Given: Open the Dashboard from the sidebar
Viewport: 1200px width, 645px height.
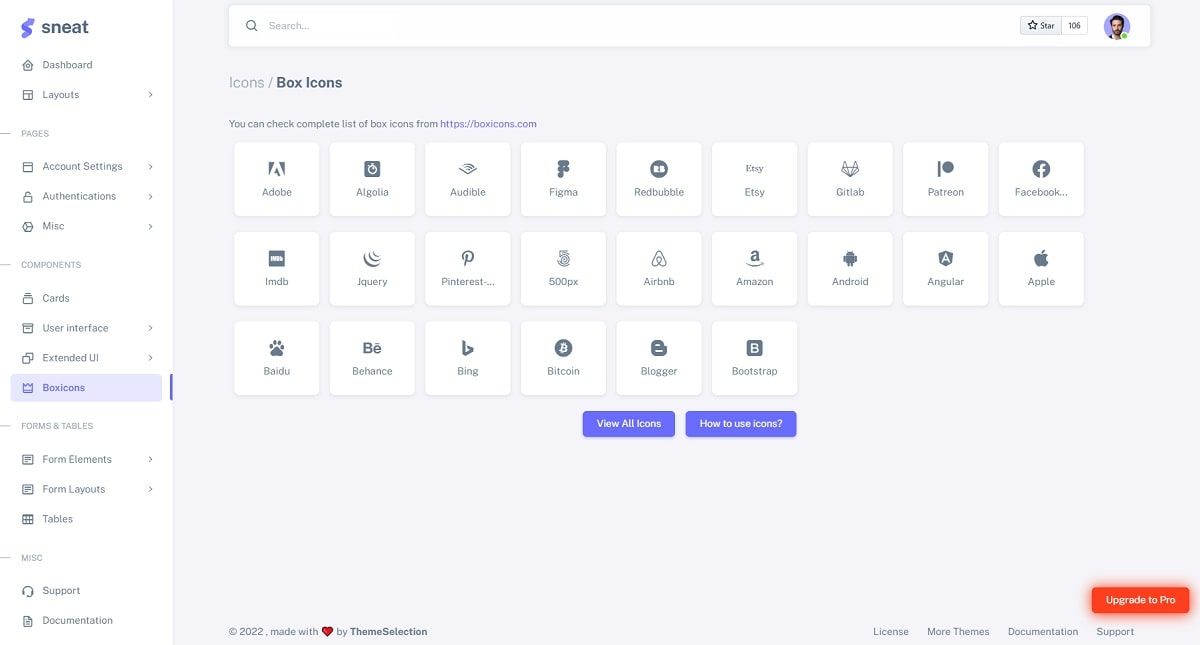Looking at the screenshot, I should pyautogui.click(x=67, y=64).
